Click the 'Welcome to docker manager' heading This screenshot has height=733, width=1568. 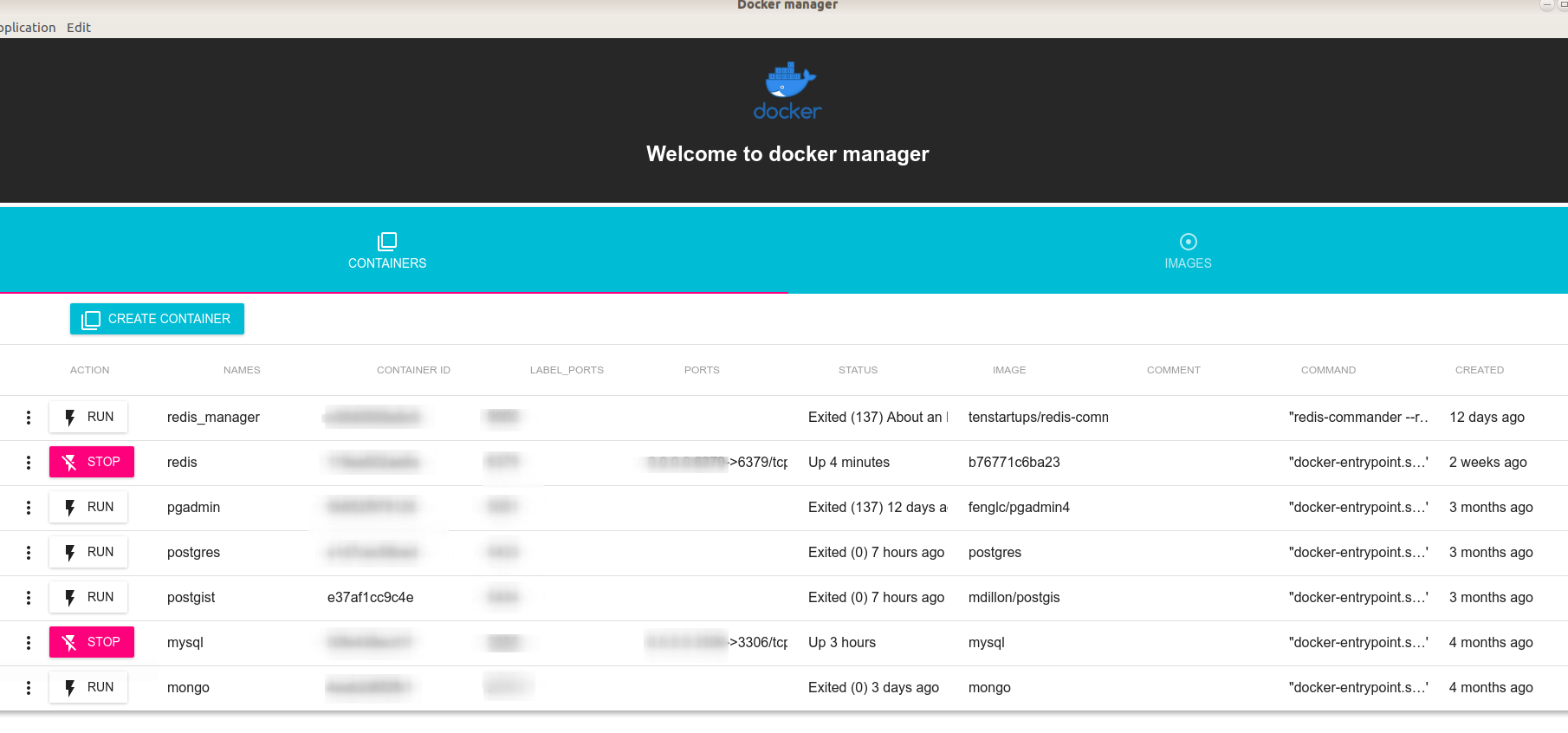pos(787,154)
